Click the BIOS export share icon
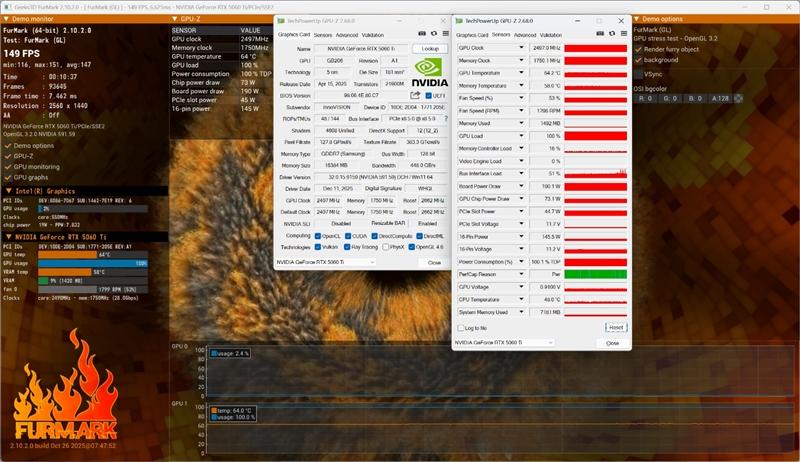The width and height of the screenshot is (800, 462). [415, 95]
